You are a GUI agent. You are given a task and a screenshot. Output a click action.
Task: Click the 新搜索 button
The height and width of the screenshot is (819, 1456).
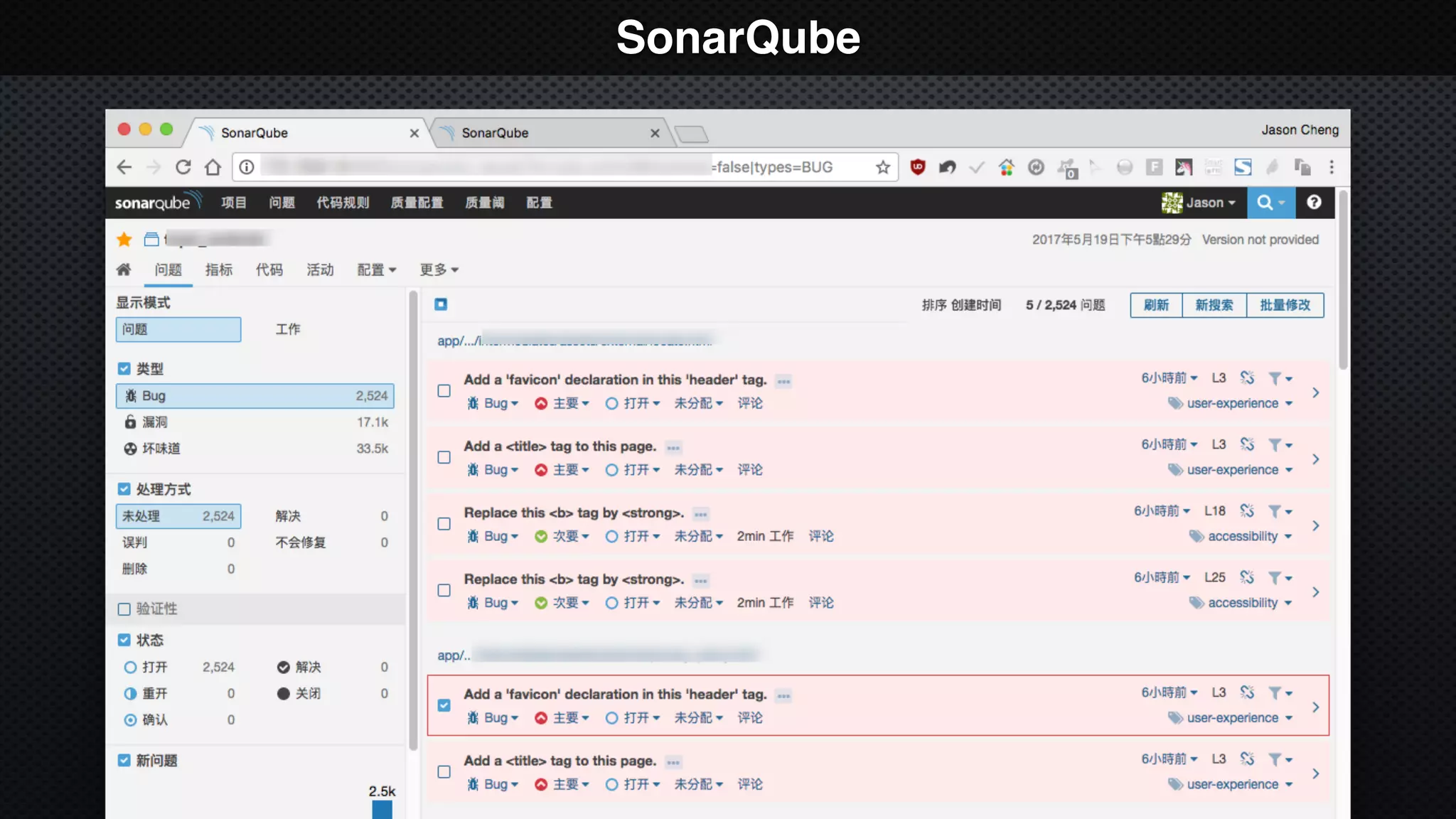click(x=1214, y=305)
